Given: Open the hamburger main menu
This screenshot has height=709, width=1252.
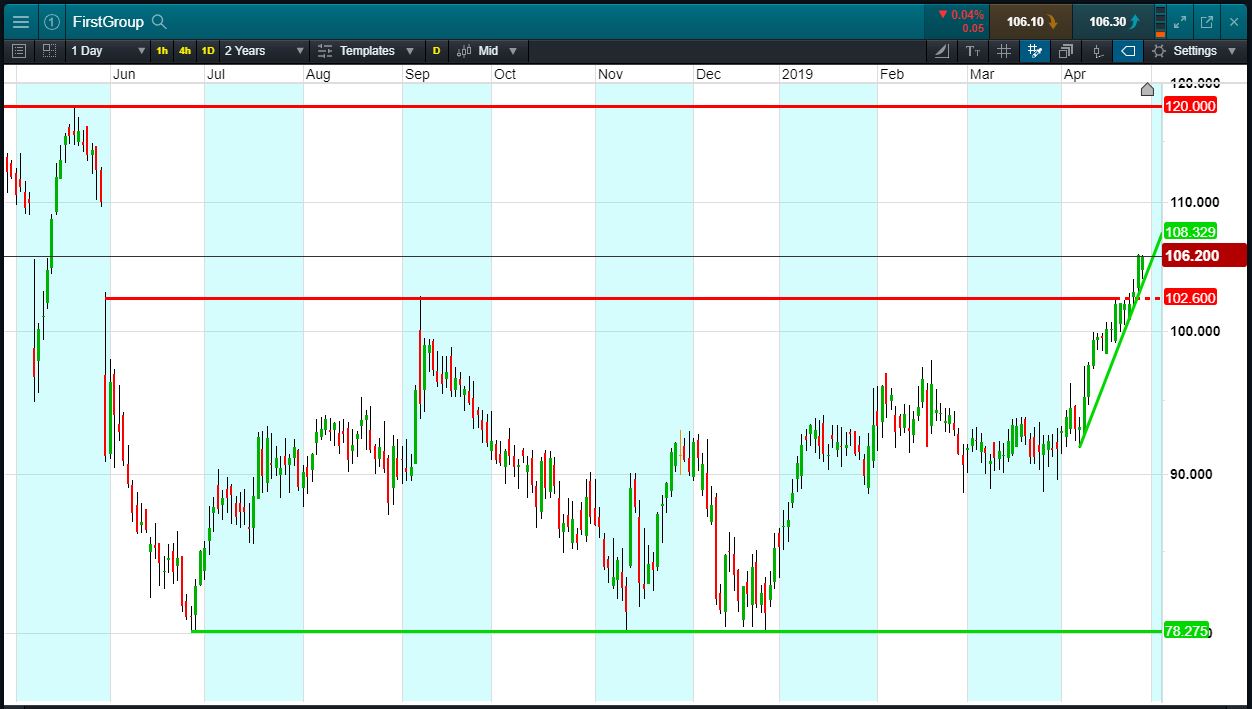Looking at the screenshot, I should 21,21.
